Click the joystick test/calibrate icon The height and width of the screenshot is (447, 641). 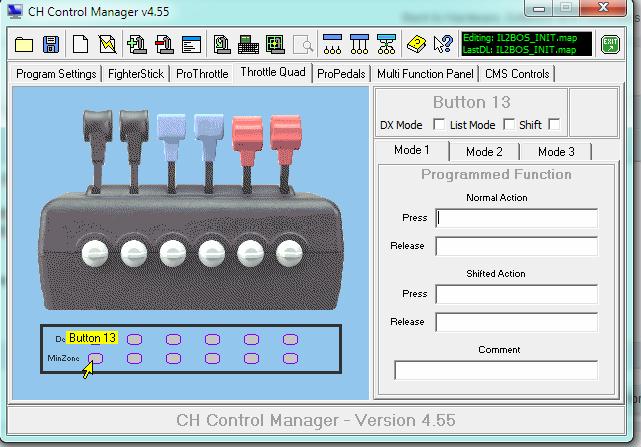pos(222,44)
